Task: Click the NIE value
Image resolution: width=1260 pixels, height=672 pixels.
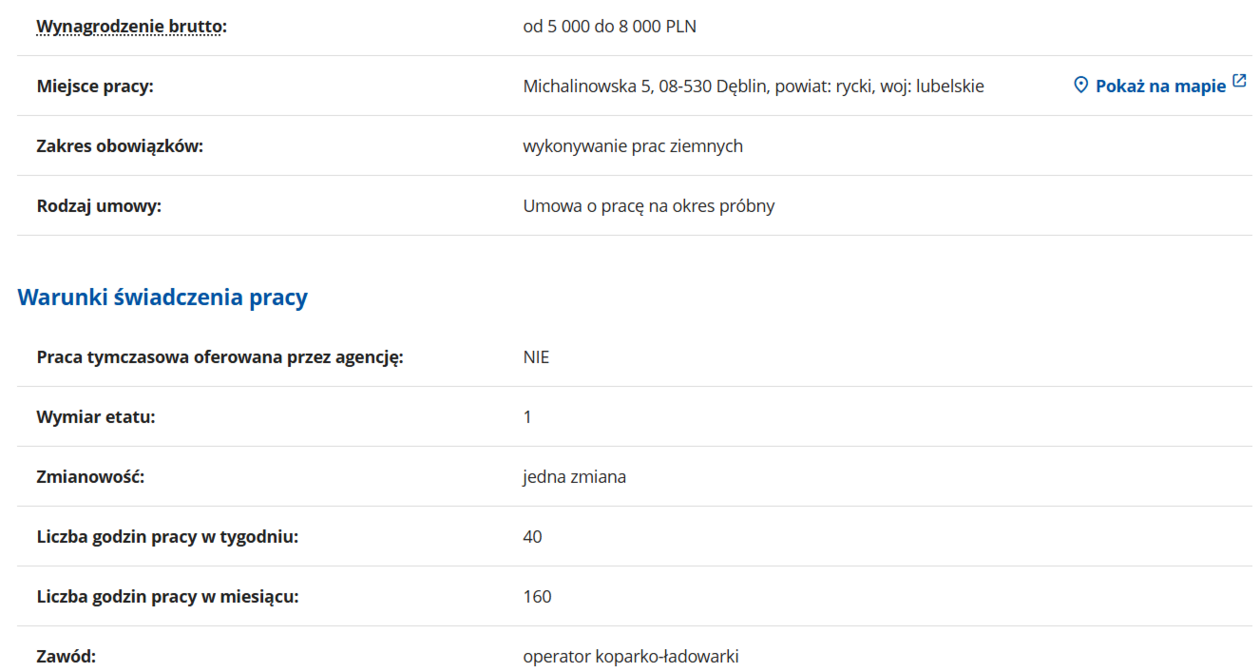Action: pyautogui.click(x=536, y=357)
